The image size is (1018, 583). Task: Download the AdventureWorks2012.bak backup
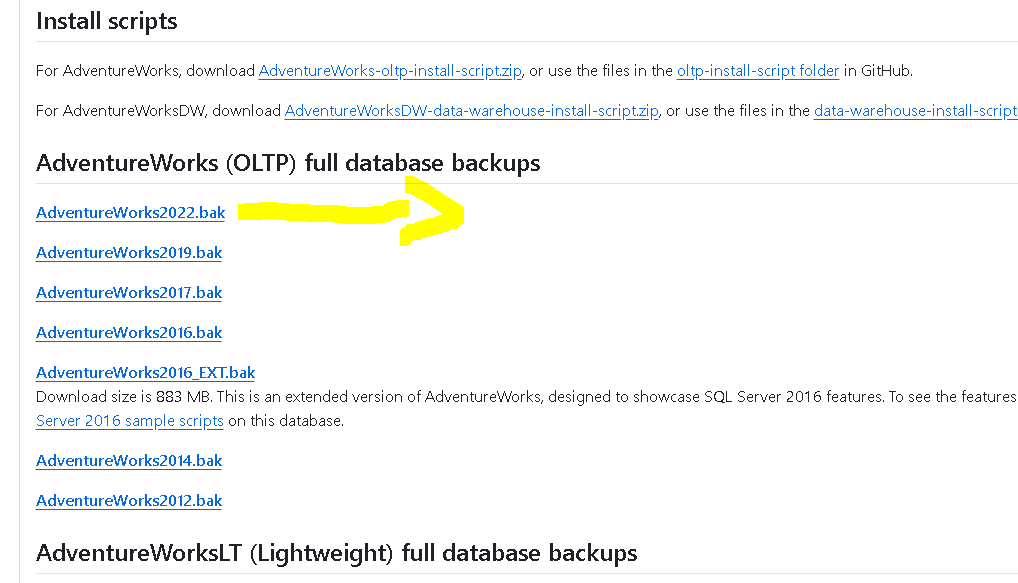pyautogui.click(x=129, y=501)
